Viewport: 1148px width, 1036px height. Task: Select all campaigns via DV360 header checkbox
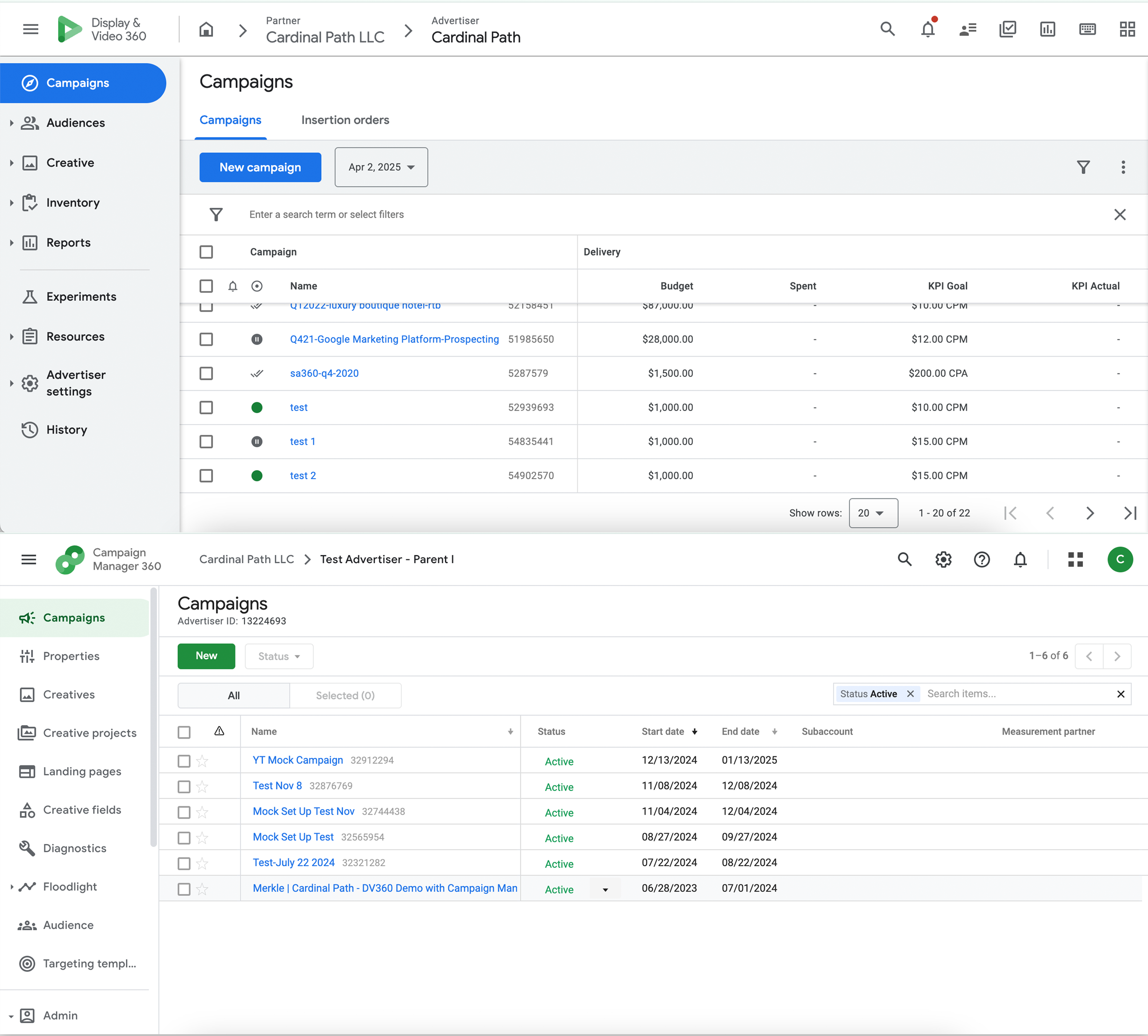(206, 252)
